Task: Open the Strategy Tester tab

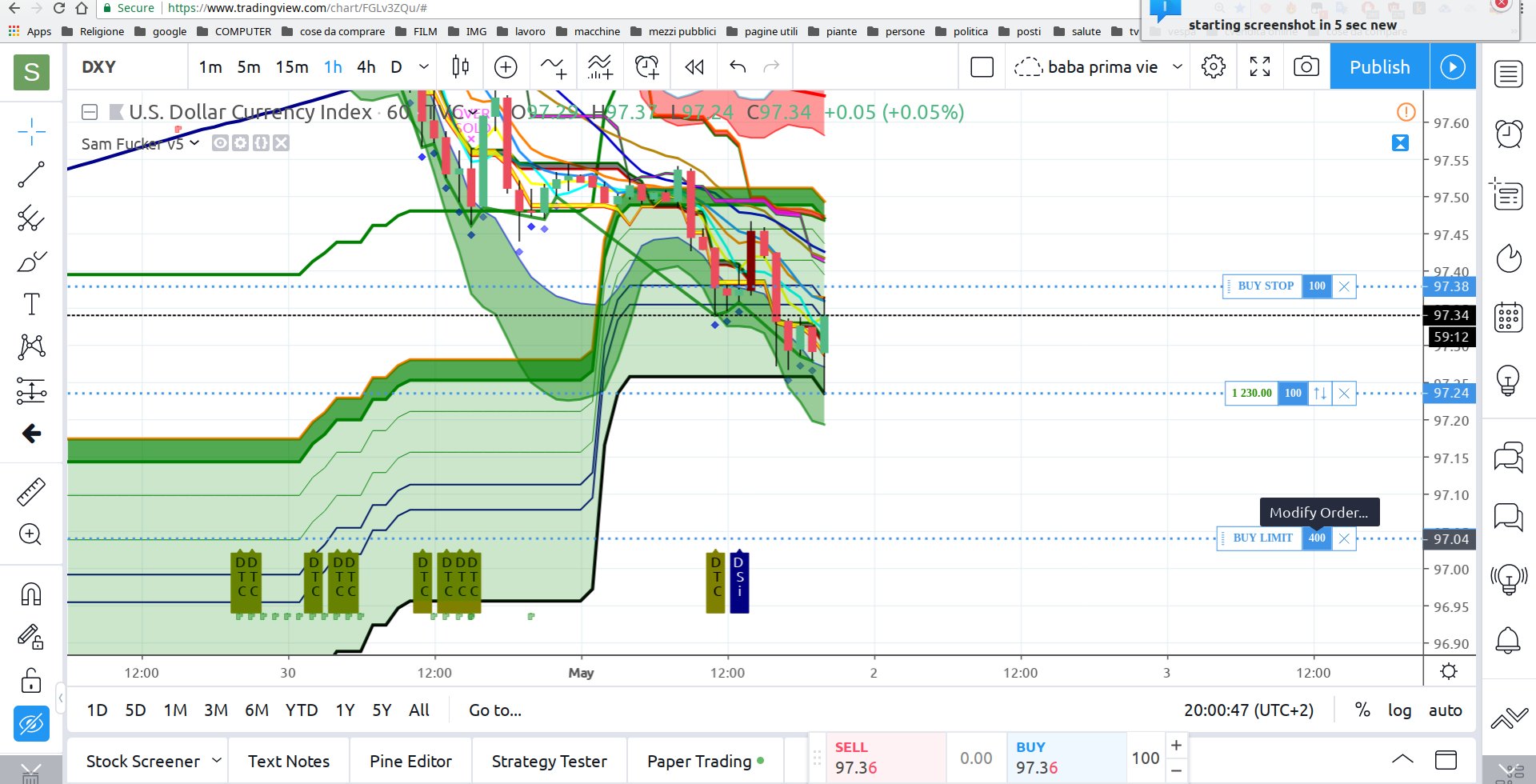Action: click(x=550, y=762)
